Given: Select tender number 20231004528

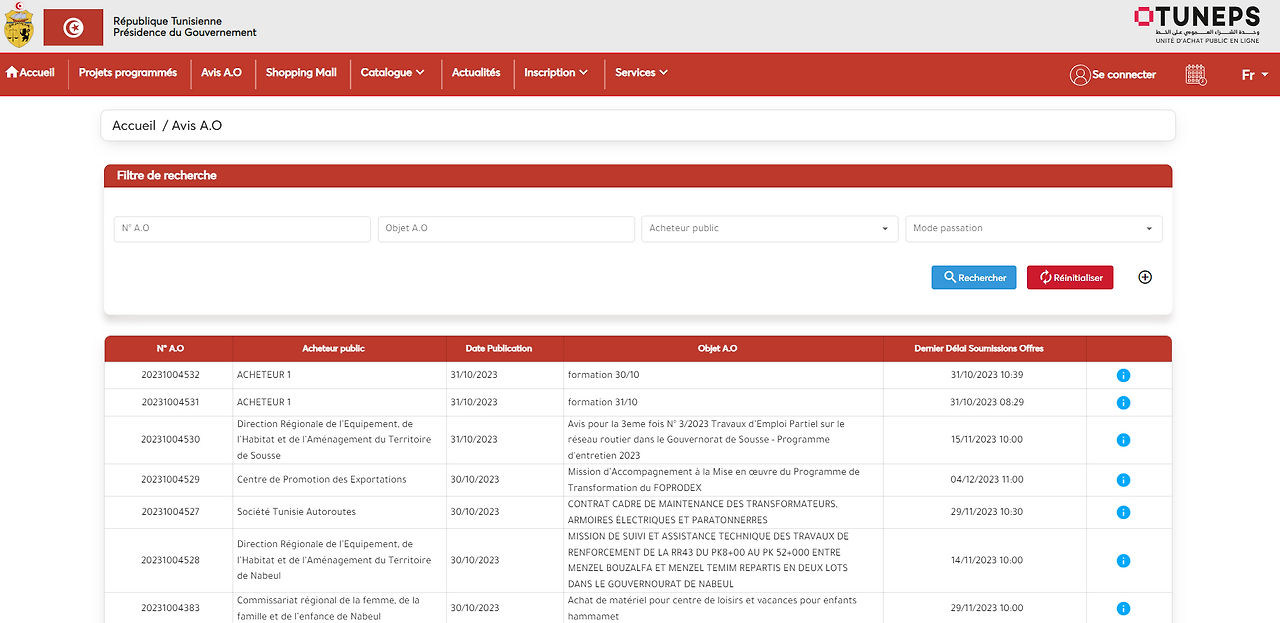Looking at the screenshot, I should [x=170, y=560].
